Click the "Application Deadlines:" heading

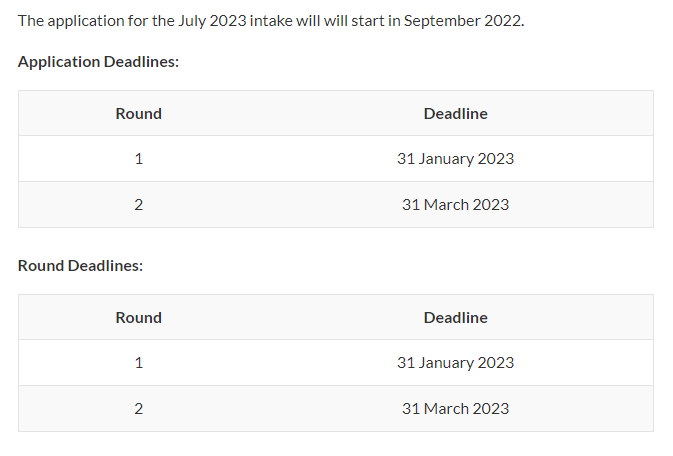[98, 62]
